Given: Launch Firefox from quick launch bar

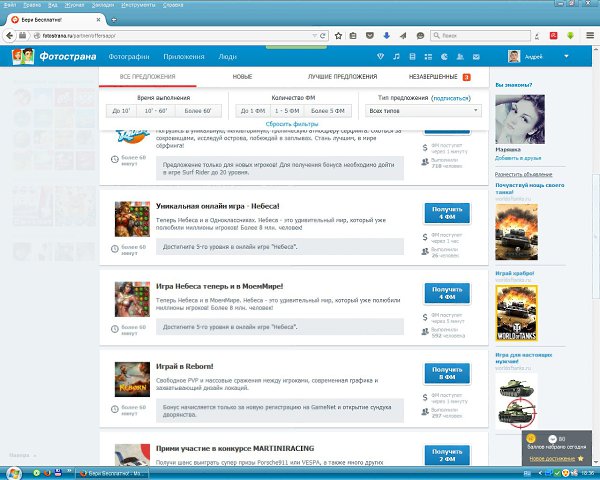Looking at the screenshot, I should [x=47, y=473].
